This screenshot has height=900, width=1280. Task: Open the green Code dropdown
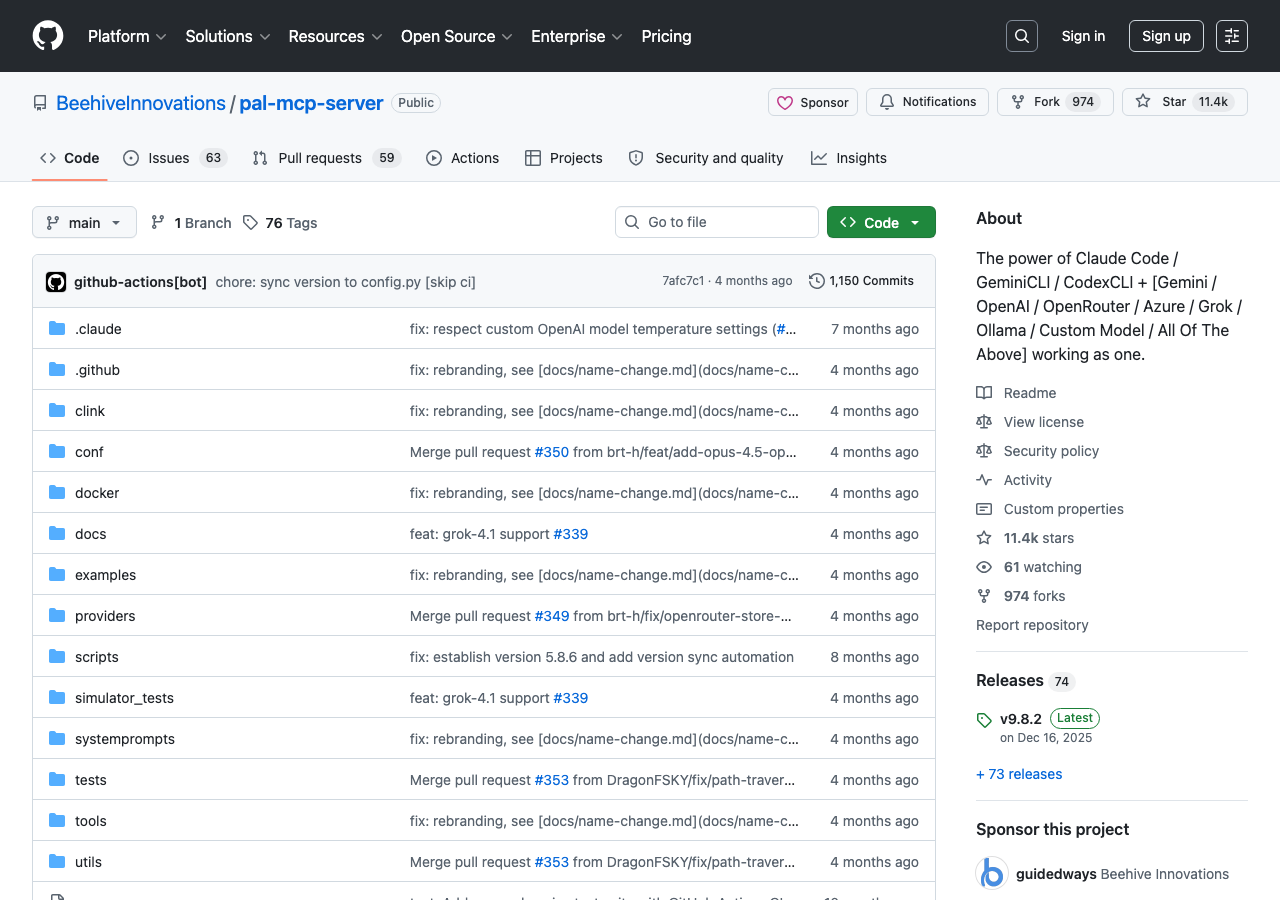[x=880, y=223]
